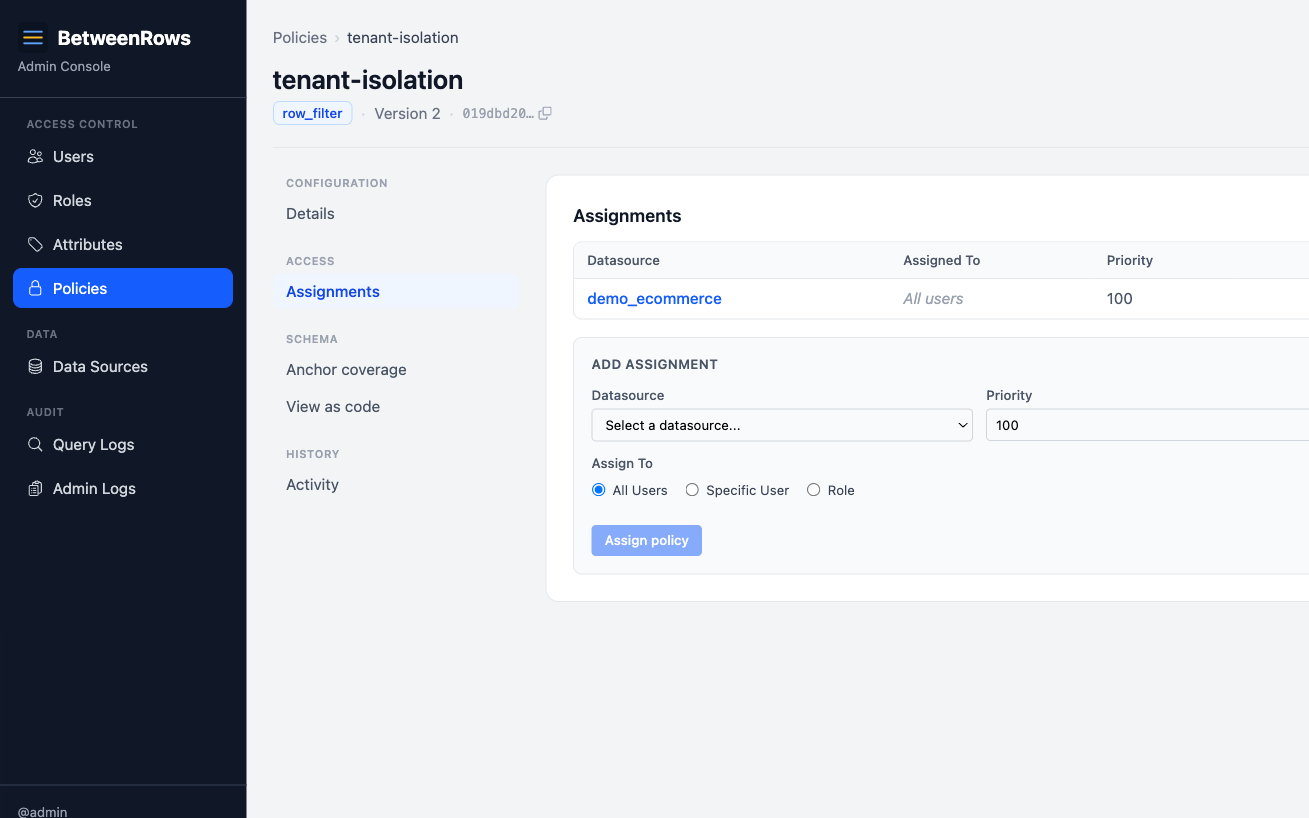Click the Attributes tag icon in the sidebar
This screenshot has width=1309, height=818.
35,245
